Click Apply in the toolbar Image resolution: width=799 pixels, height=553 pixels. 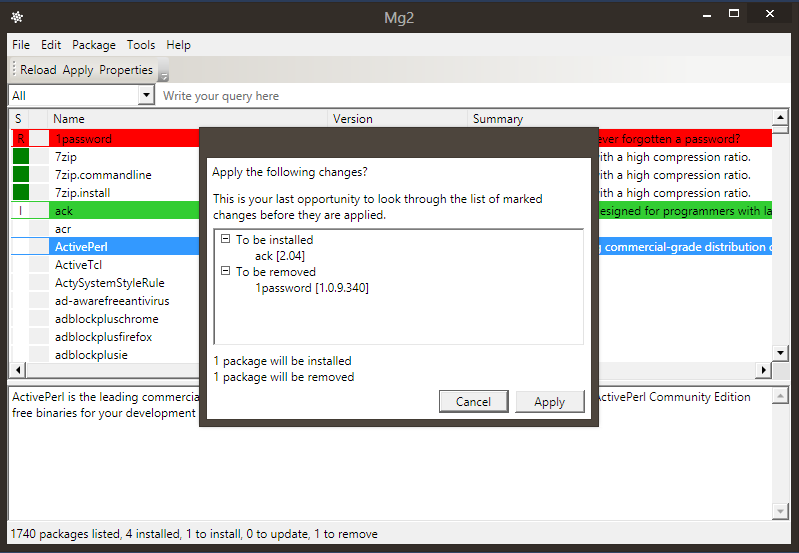[x=78, y=70]
